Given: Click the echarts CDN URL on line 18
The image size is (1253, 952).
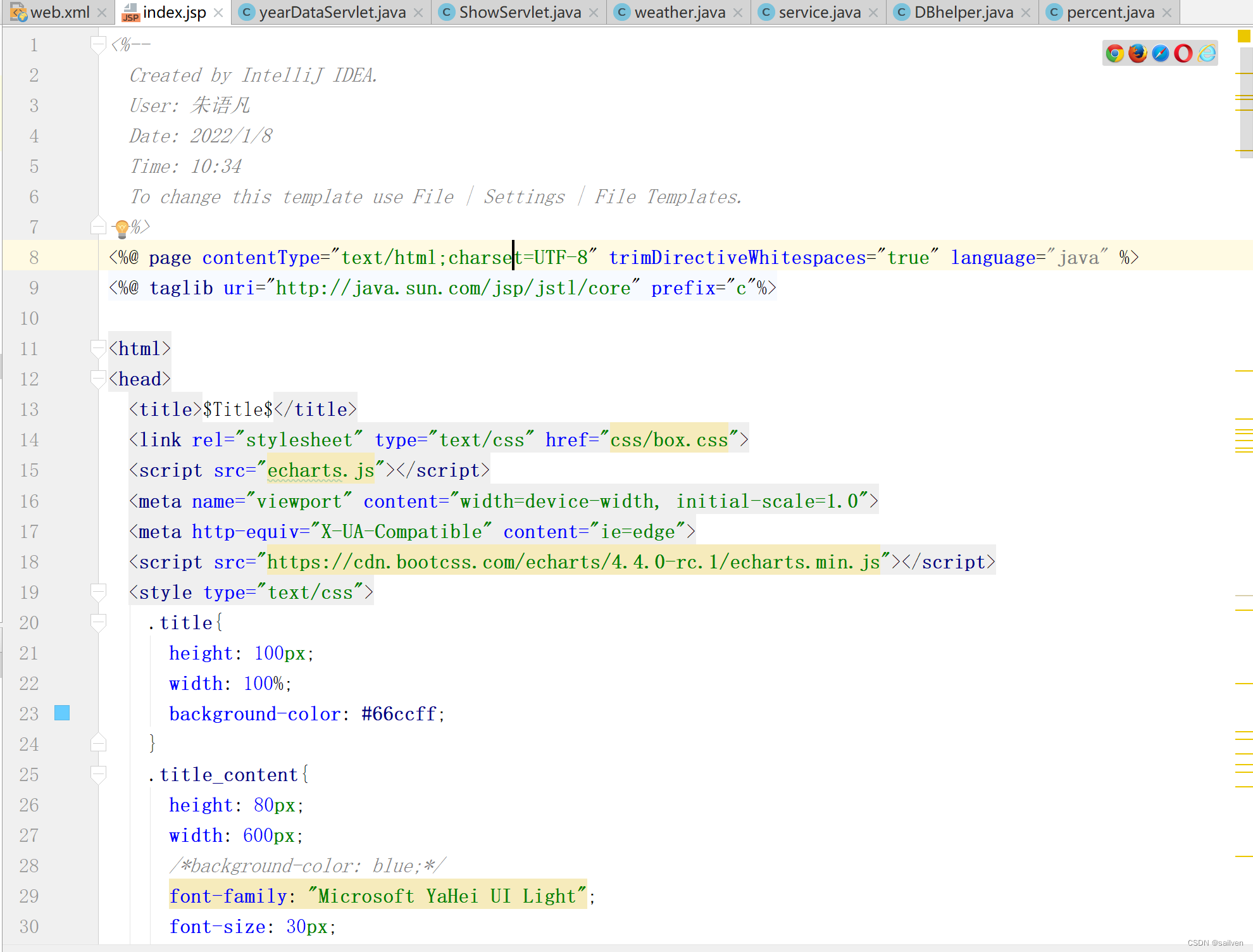Looking at the screenshot, I should [573, 561].
